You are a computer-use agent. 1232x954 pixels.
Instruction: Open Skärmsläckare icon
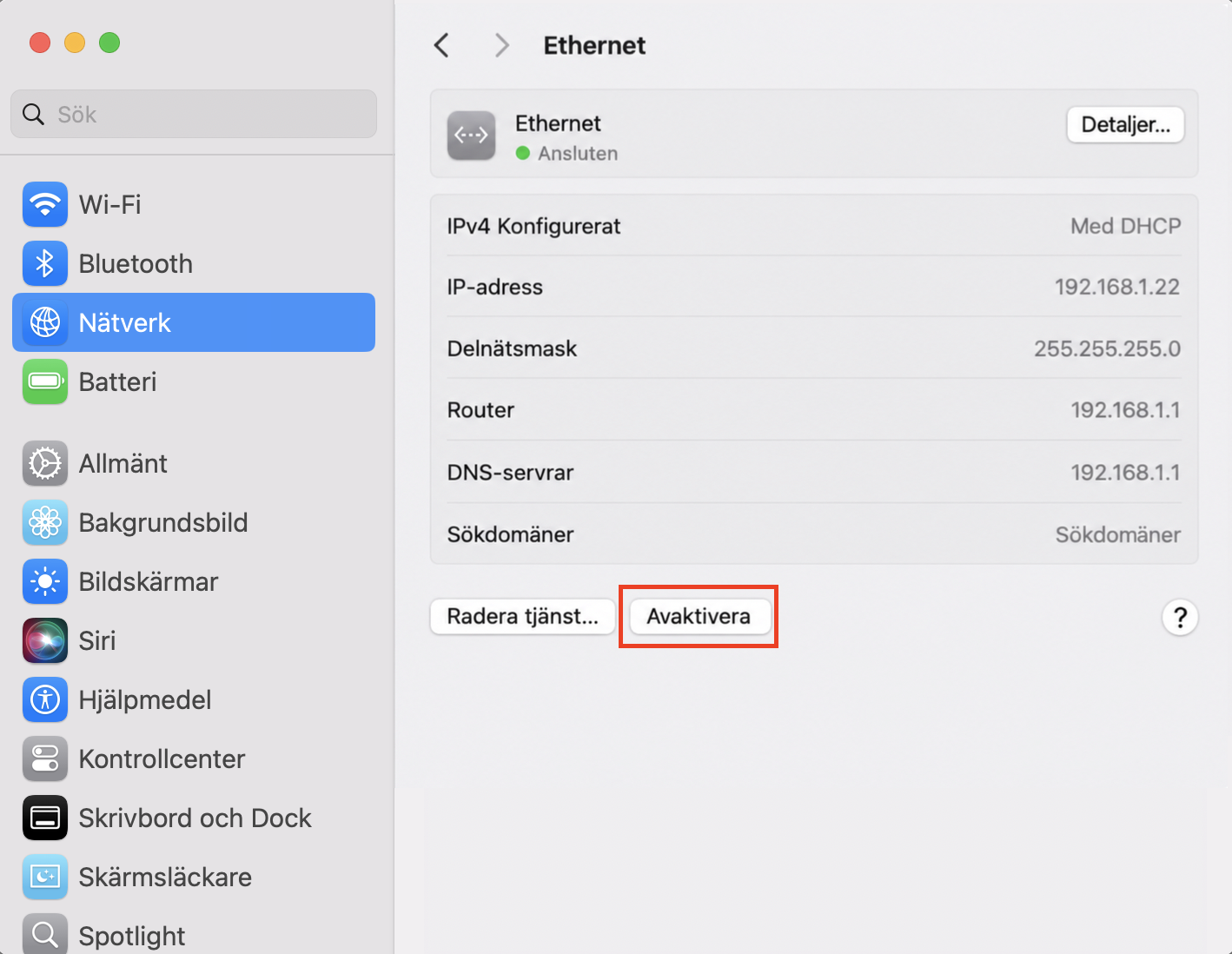[x=45, y=877]
